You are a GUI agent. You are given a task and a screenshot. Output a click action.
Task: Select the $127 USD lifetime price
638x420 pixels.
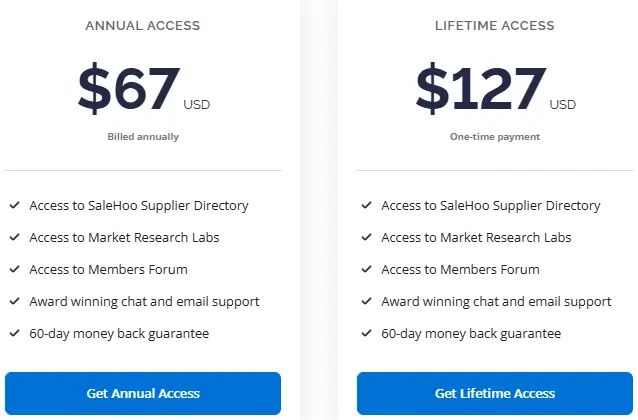[x=482, y=89]
